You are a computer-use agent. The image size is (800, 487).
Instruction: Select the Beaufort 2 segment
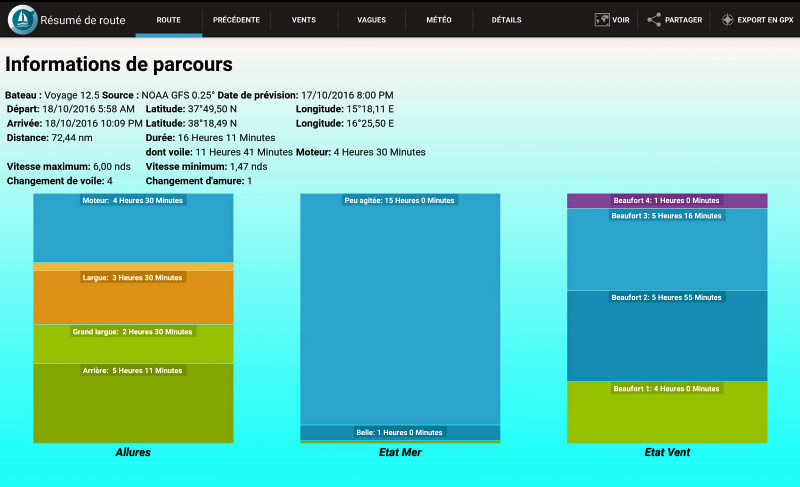click(667, 336)
